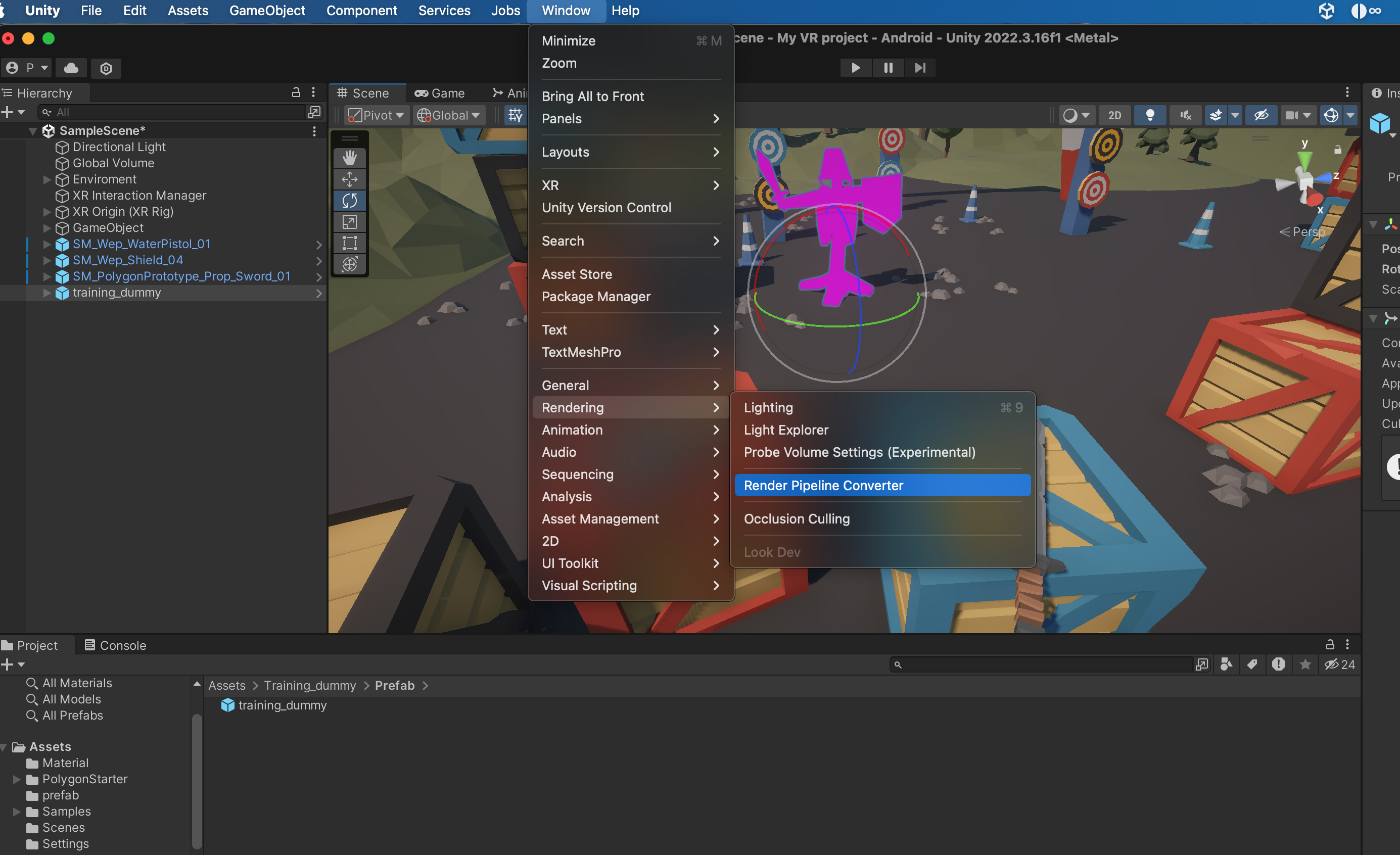Viewport: 1400px width, 855px height.
Task: Select the Rect transform tool
Action: (349, 243)
